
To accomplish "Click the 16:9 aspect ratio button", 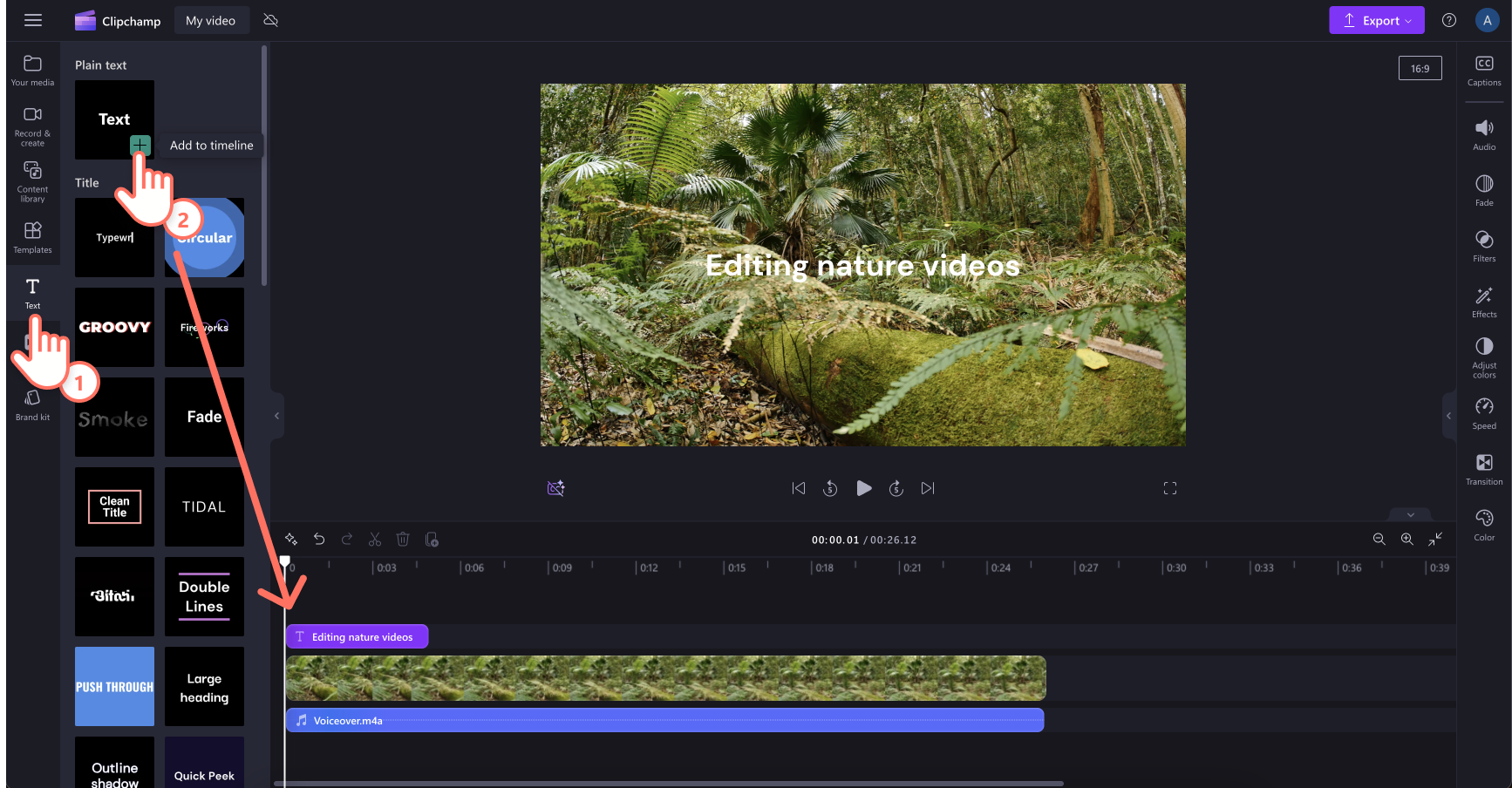I will [x=1420, y=67].
